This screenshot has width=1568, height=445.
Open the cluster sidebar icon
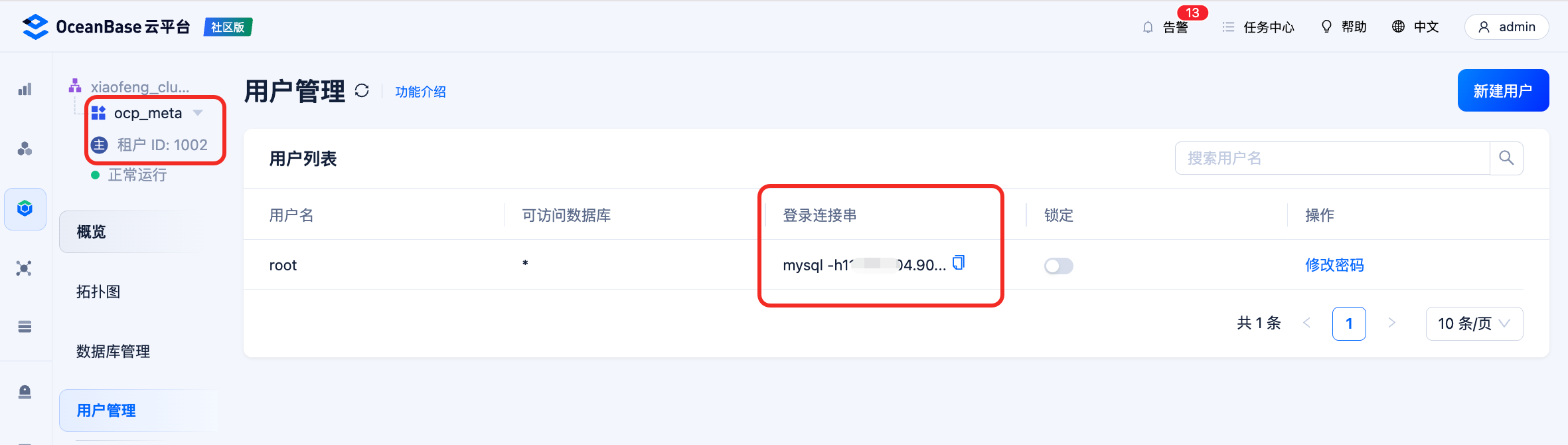tap(25, 149)
